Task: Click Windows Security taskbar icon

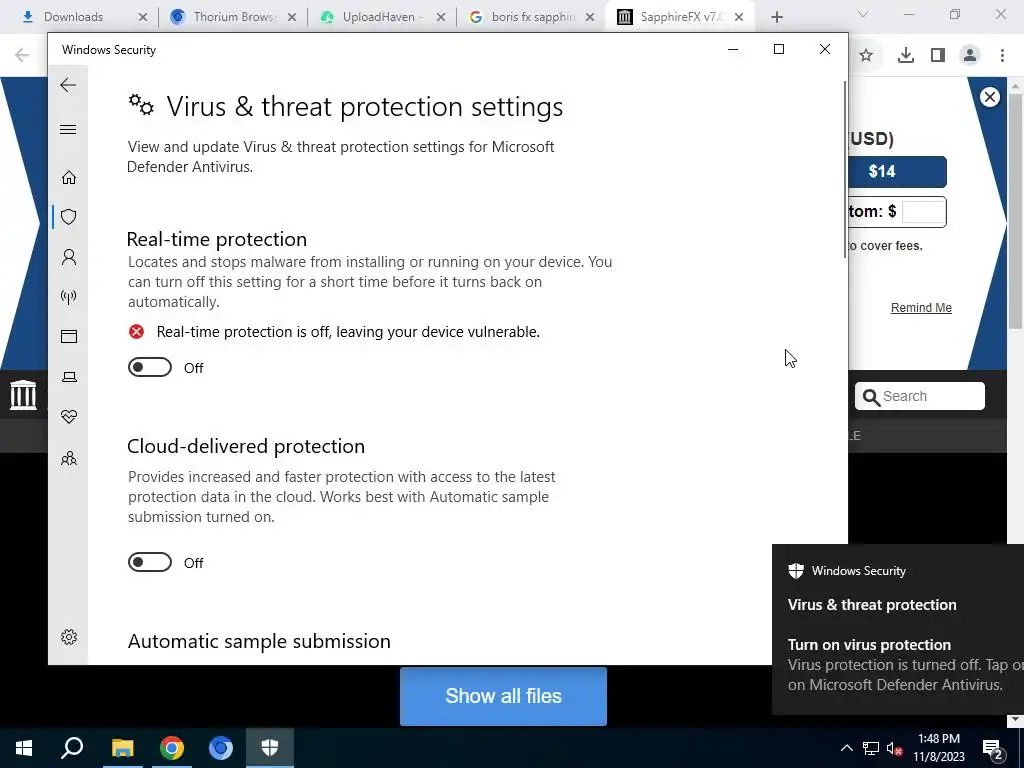Action: tap(270, 748)
